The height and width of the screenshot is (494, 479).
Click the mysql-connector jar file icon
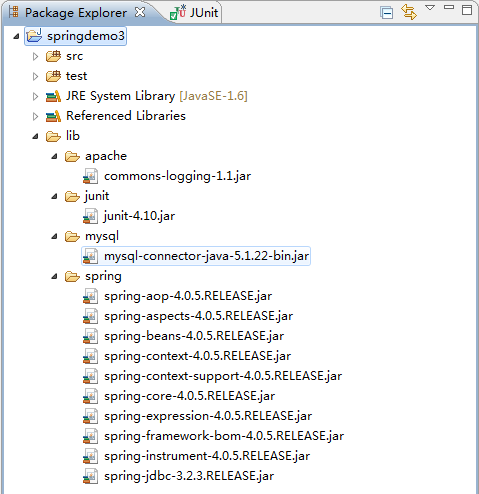coord(90,256)
